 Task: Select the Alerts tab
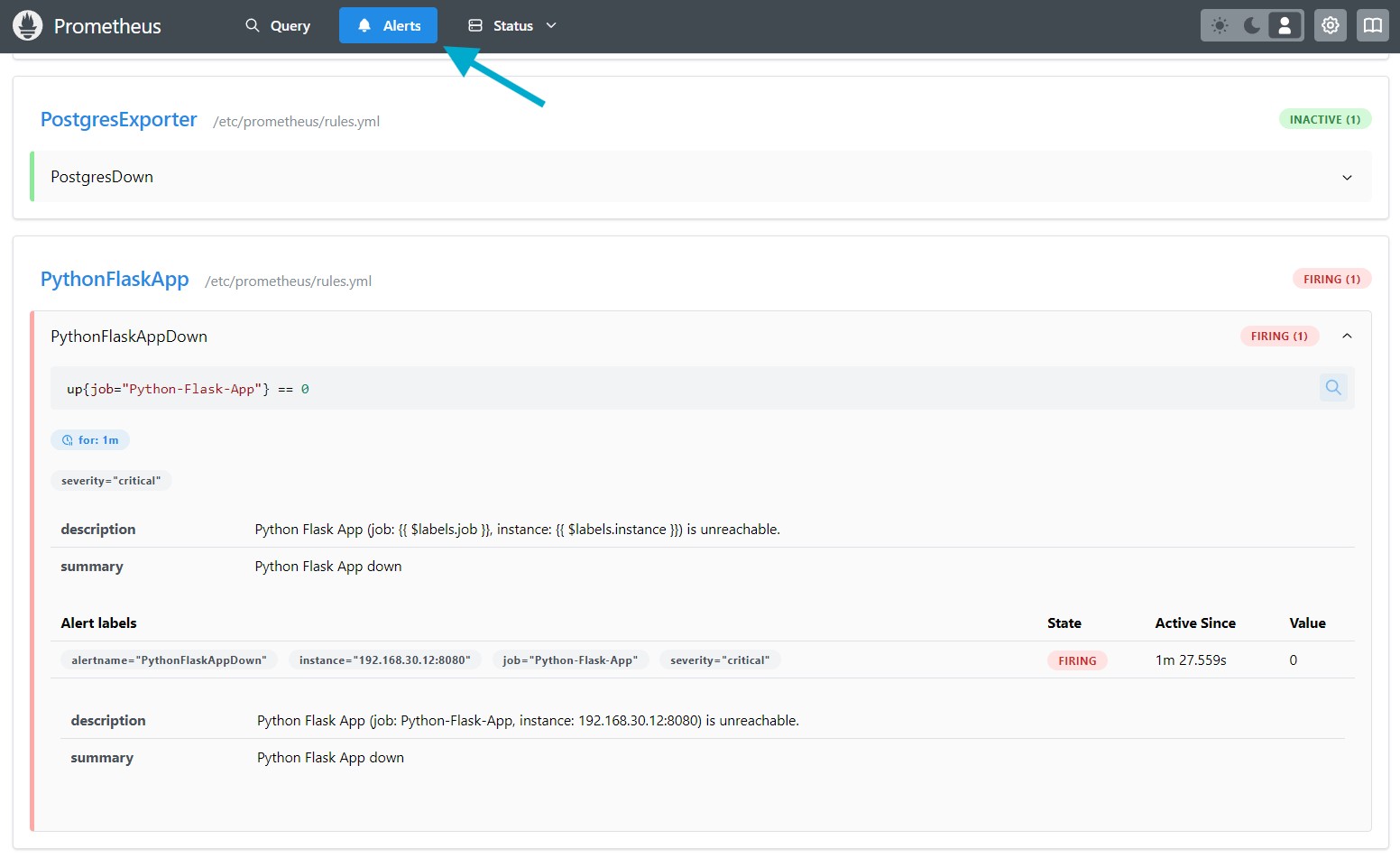coord(388,25)
